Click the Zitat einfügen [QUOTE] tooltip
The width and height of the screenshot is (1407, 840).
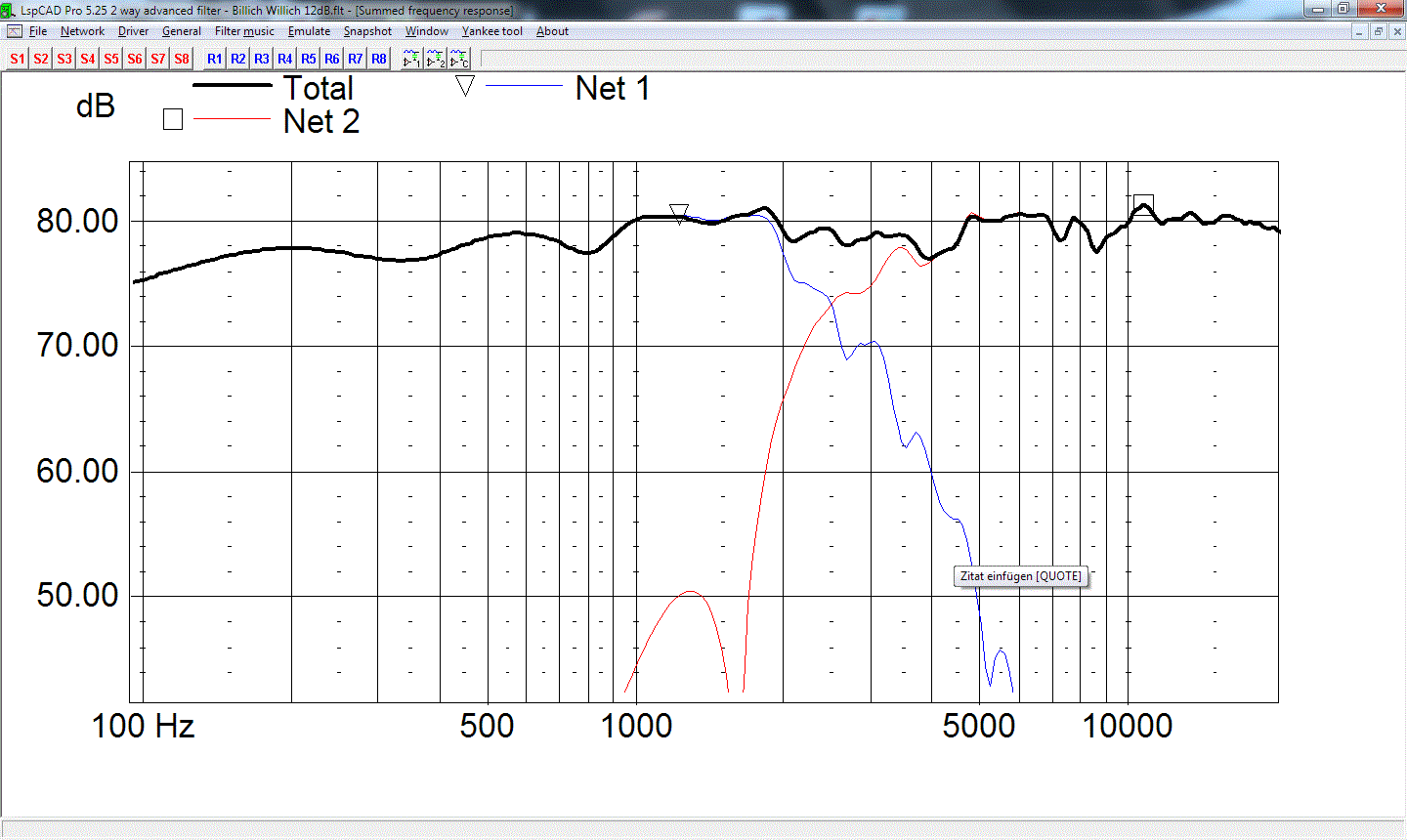pyautogui.click(x=1021, y=576)
